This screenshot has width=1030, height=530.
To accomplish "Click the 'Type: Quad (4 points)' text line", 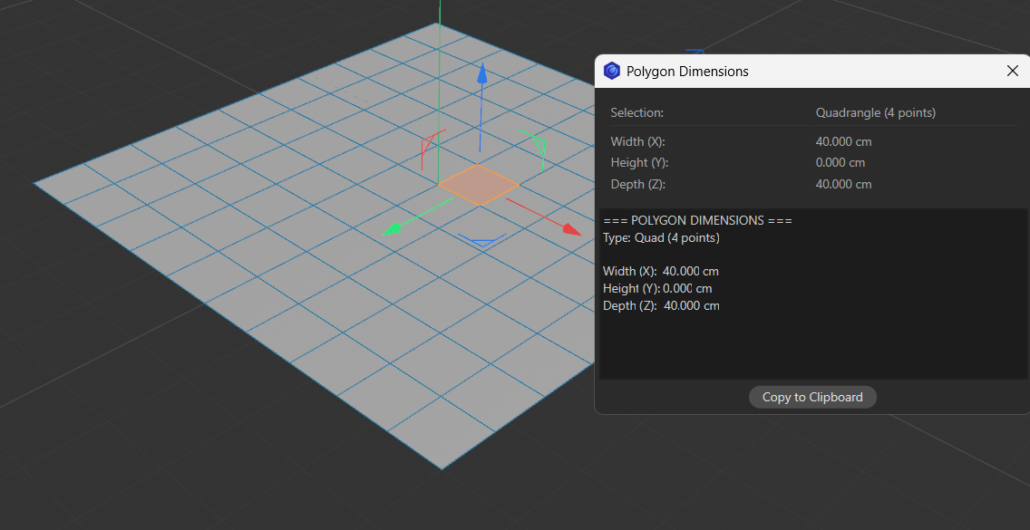I will click(661, 238).
